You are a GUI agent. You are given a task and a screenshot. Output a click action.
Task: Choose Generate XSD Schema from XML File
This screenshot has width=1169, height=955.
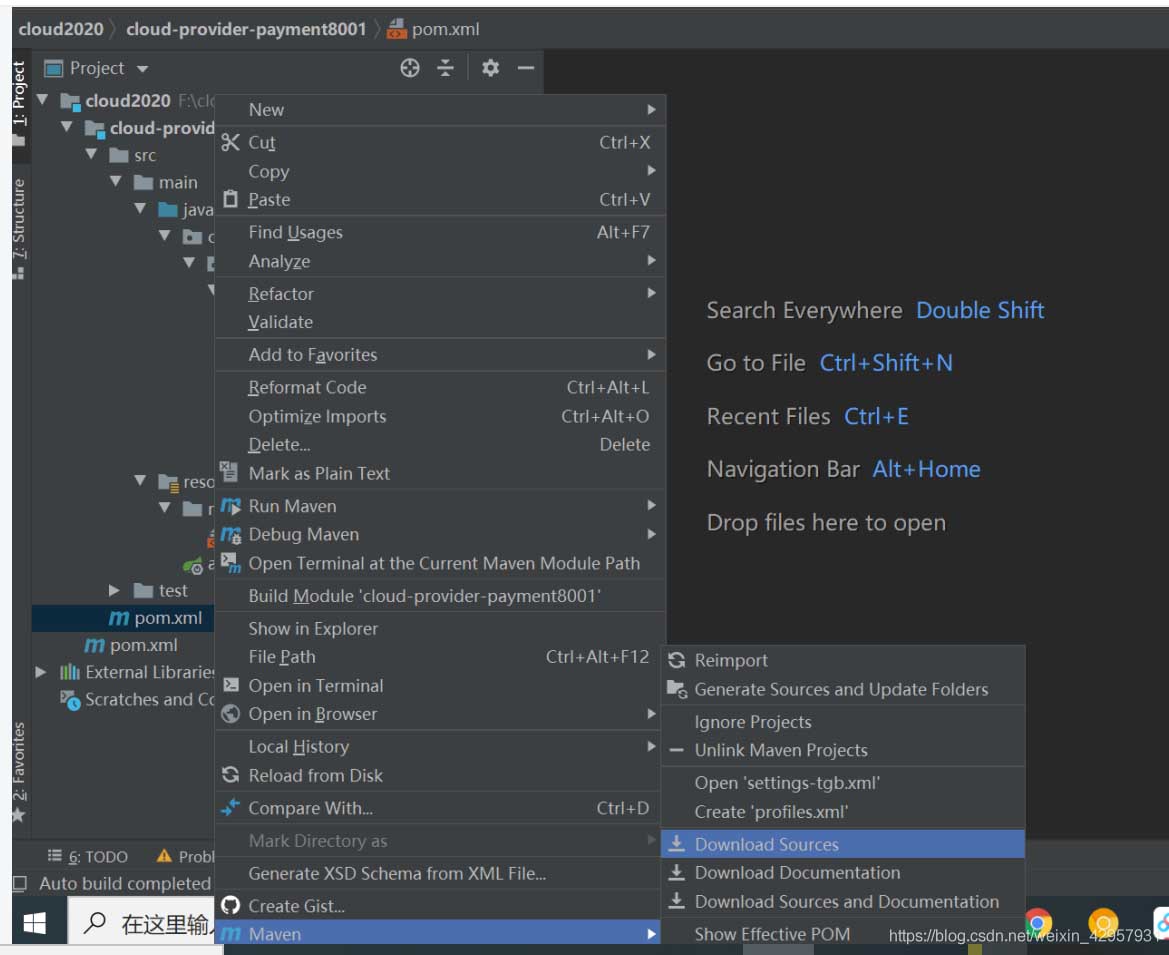click(x=440, y=873)
